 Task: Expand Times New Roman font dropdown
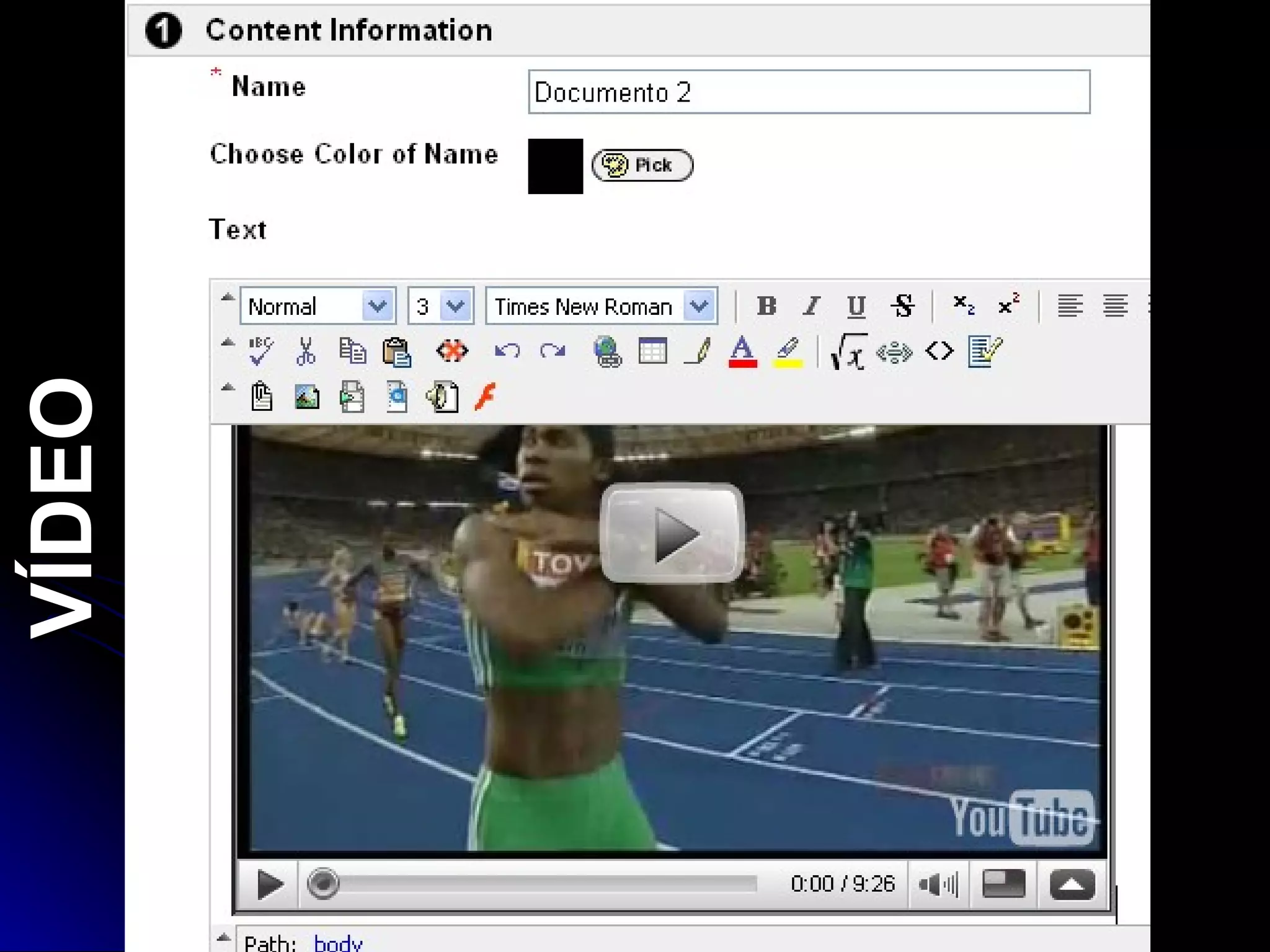[699, 306]
